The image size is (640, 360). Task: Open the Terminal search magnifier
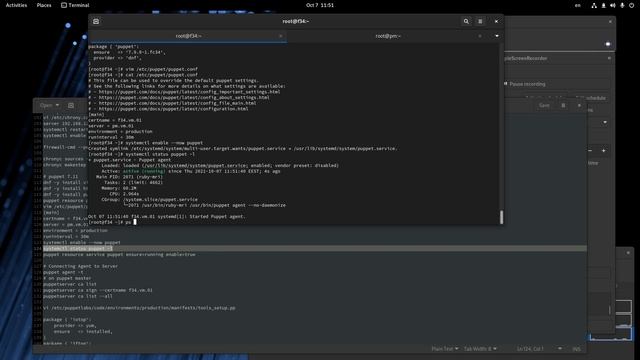[x=466, y=21]
